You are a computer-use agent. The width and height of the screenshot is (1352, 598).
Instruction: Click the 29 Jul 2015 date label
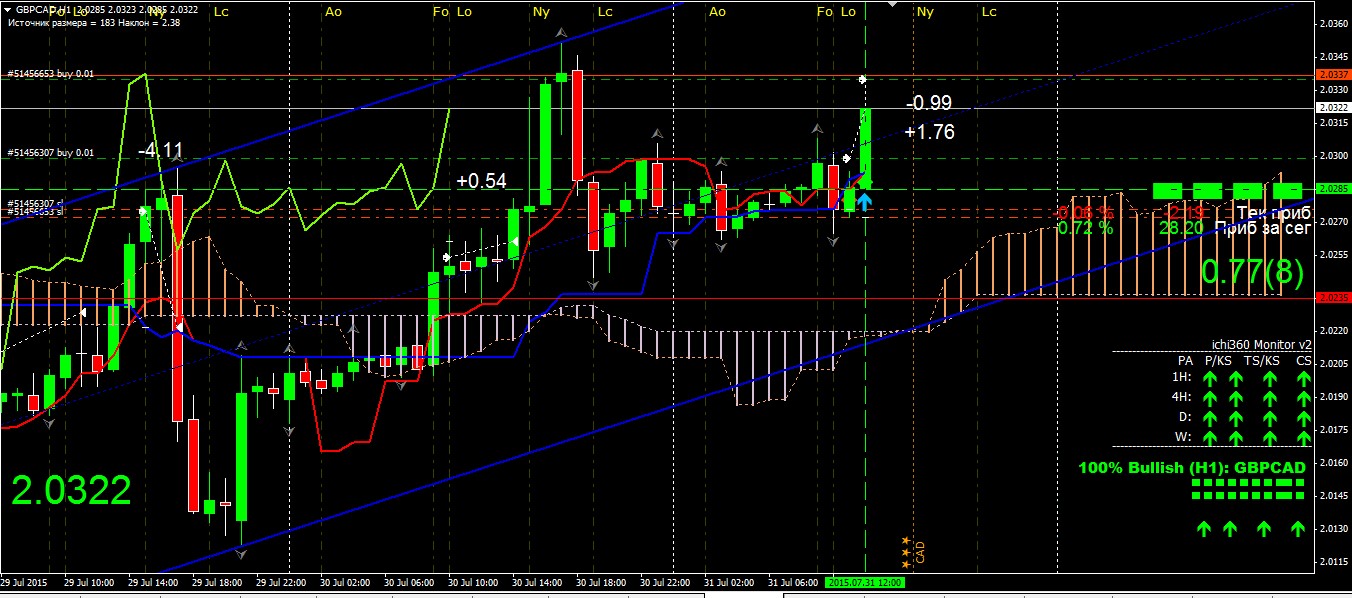coord(24,582)
